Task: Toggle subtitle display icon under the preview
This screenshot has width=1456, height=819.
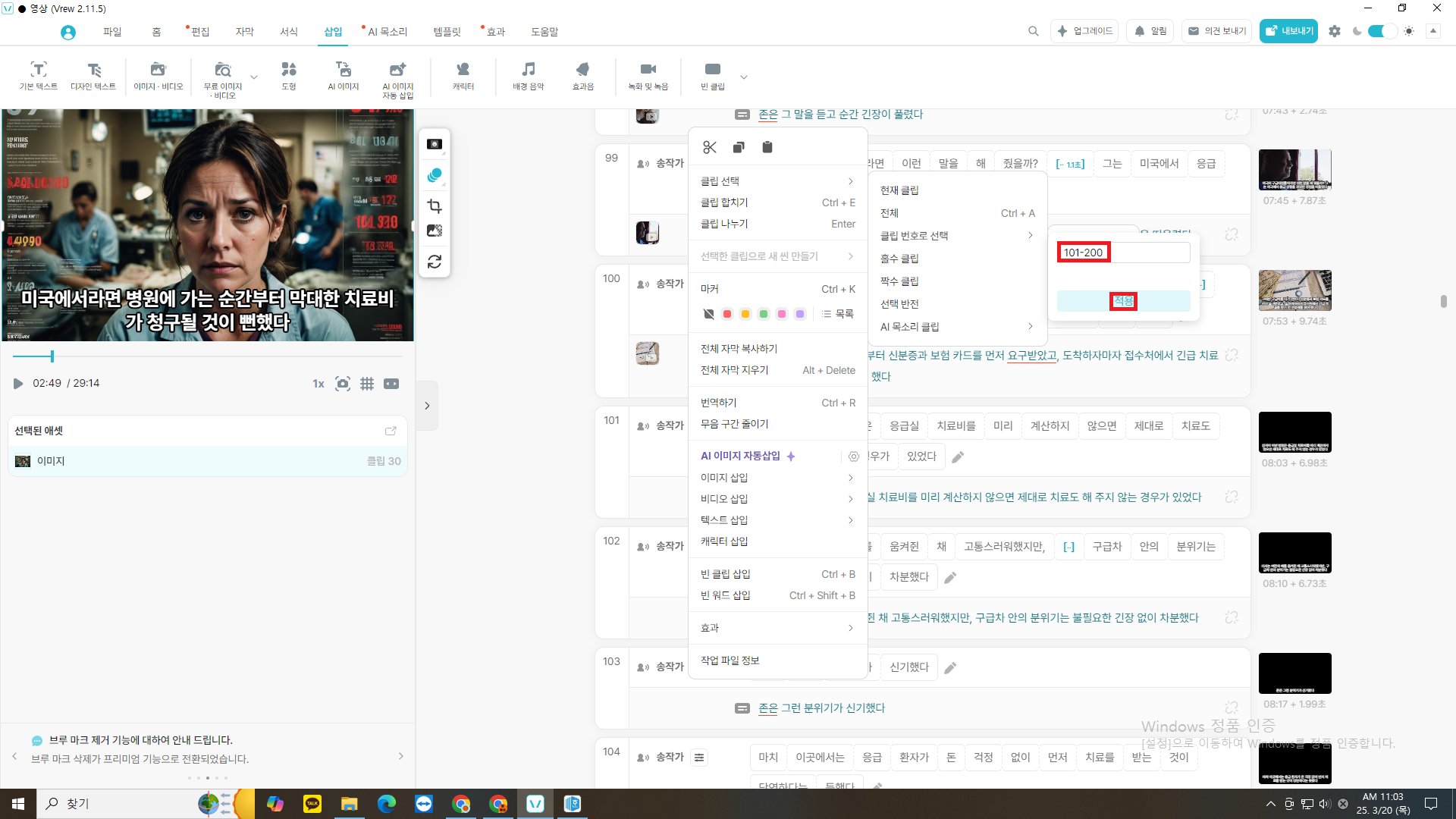Action: (x=391, y=384)
